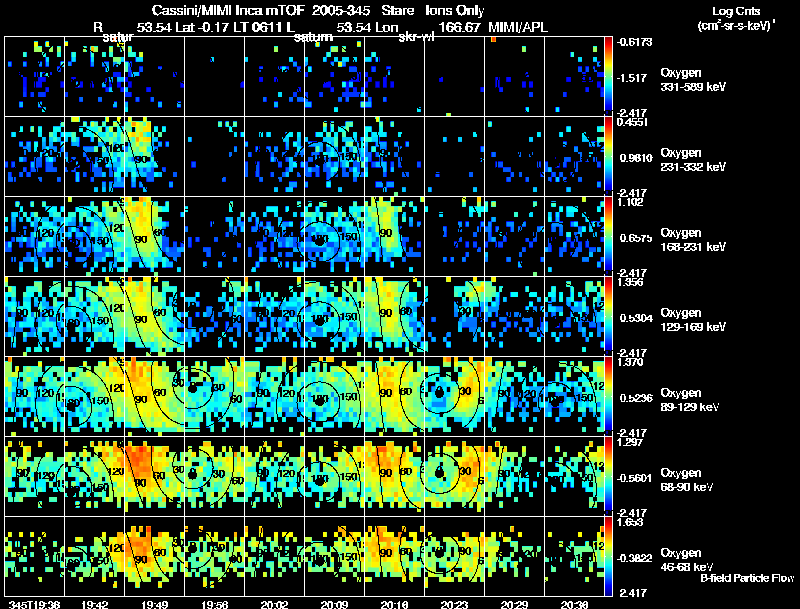Open the 20:23 panel in the 89-129 keV row

coord(454,396)
